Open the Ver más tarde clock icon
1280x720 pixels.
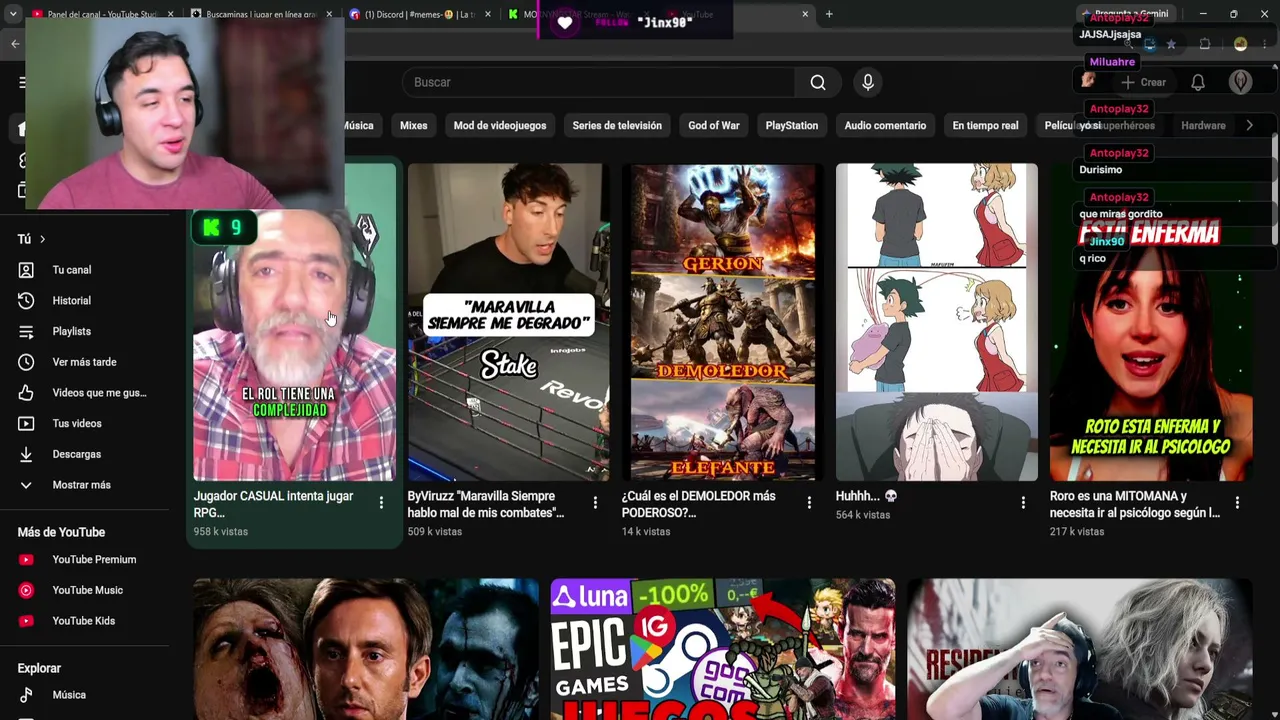click(x=26, y=362)
